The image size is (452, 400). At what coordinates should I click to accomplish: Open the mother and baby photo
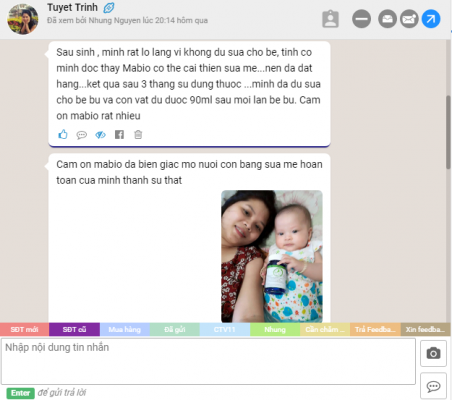(x=272, y=256)
